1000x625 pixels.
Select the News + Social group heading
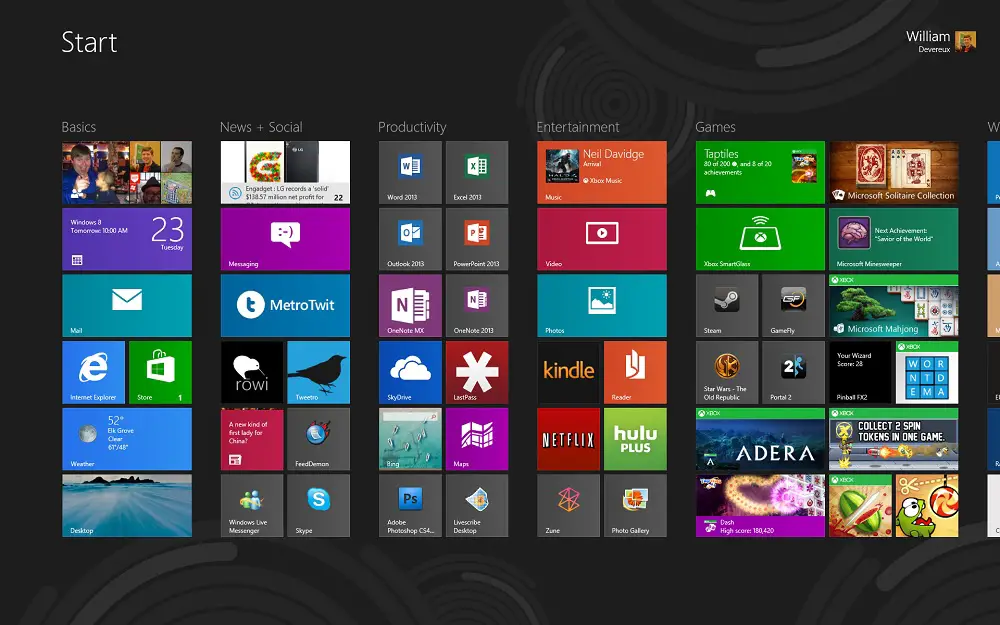261,127
